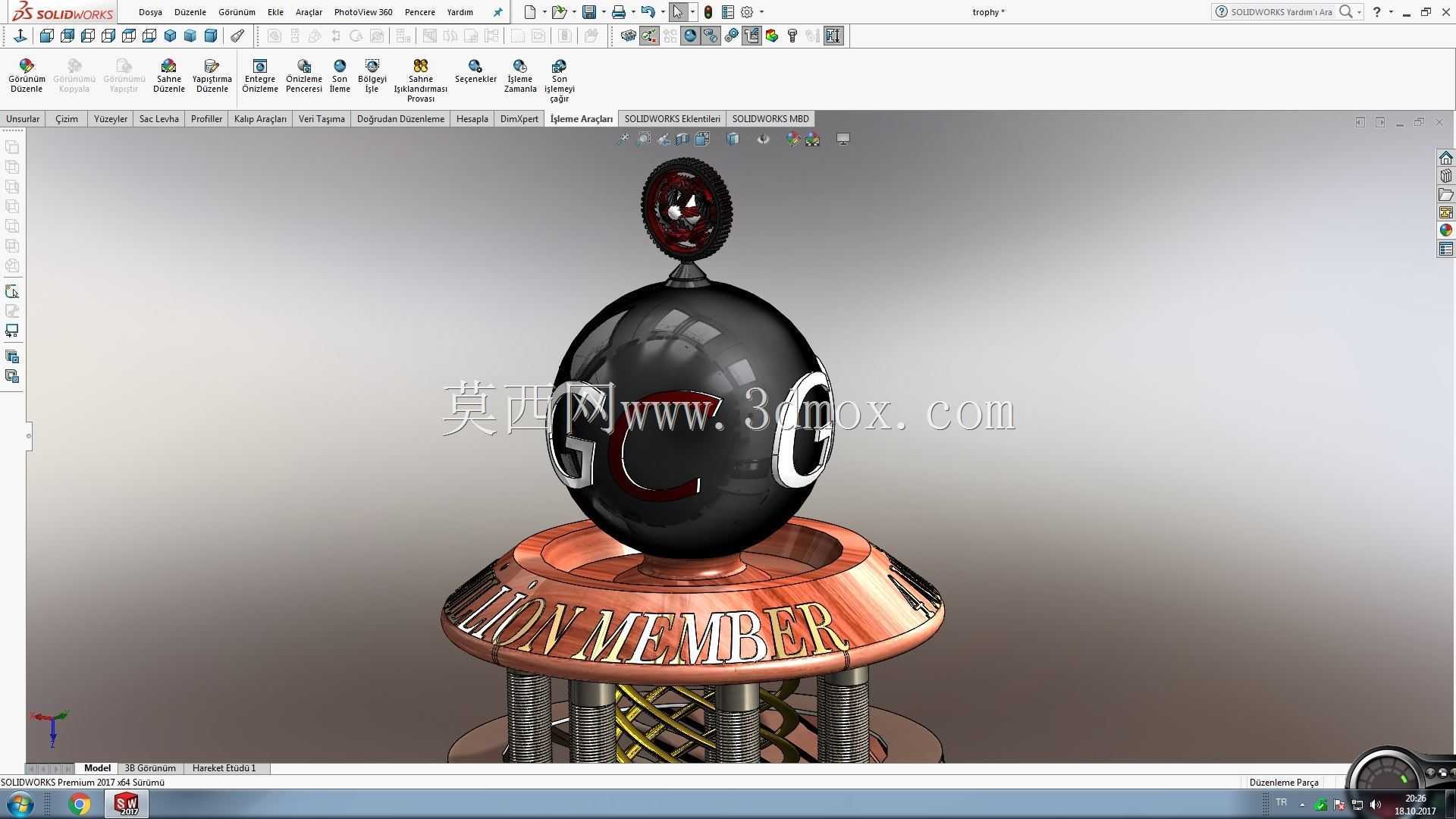Click the Apply Scene icon in viewport toolbar
Screen dimensions: 1456x819
pyautogui.click(x=813, y=139)
